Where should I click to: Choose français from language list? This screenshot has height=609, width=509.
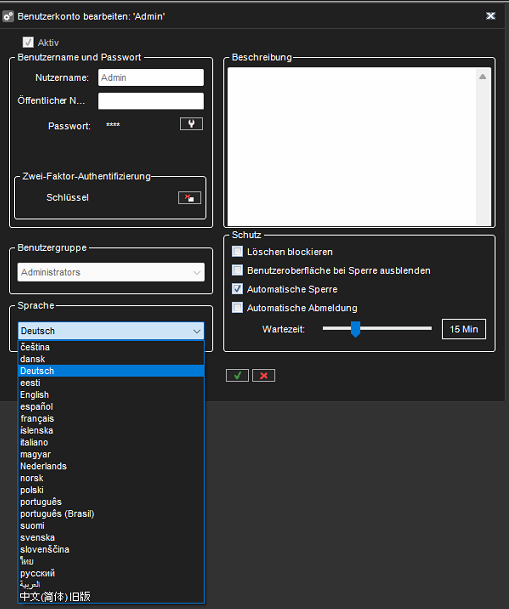(x=111, y=419)
